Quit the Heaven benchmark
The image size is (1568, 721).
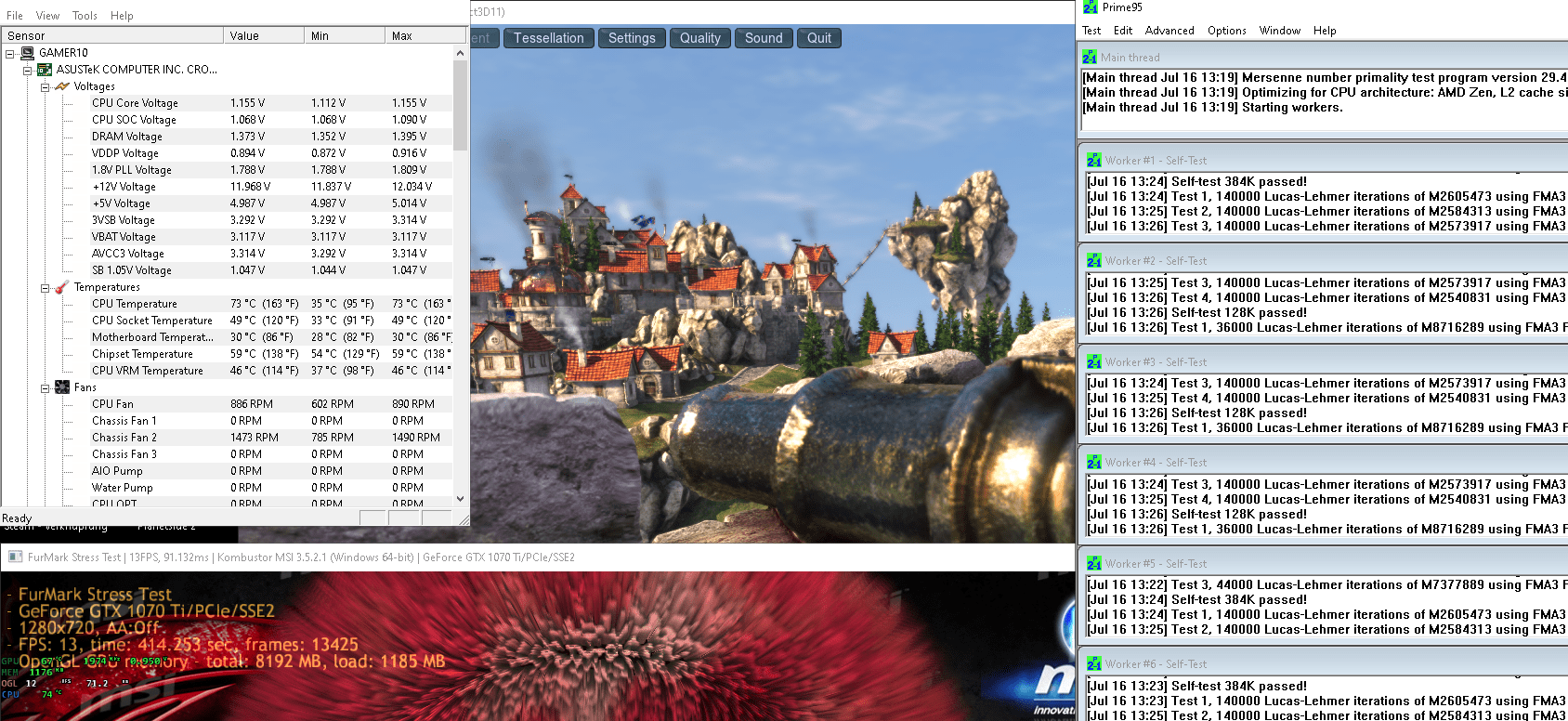pos(819,38)
